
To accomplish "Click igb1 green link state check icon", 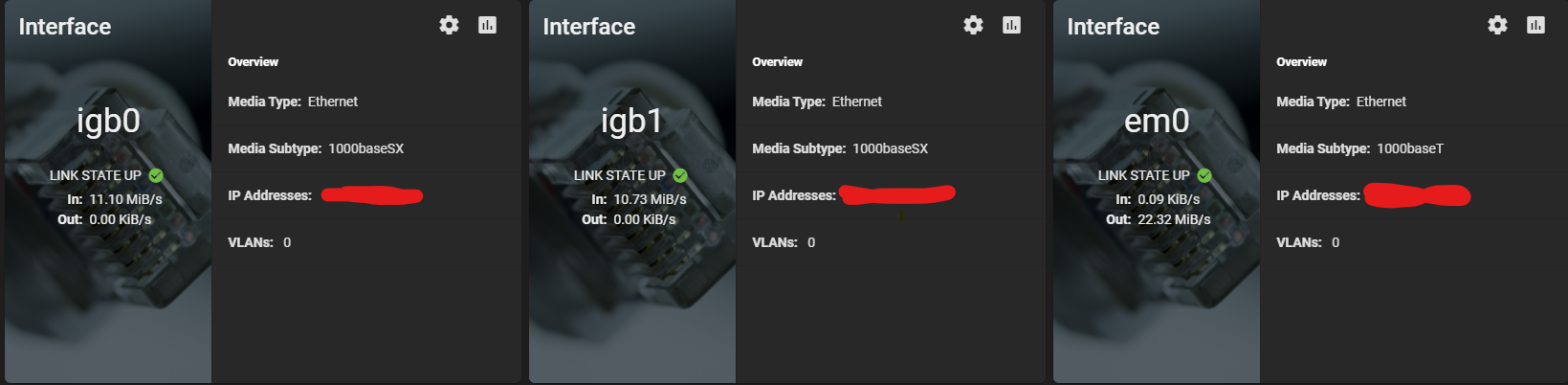I will tap(680, 175).
